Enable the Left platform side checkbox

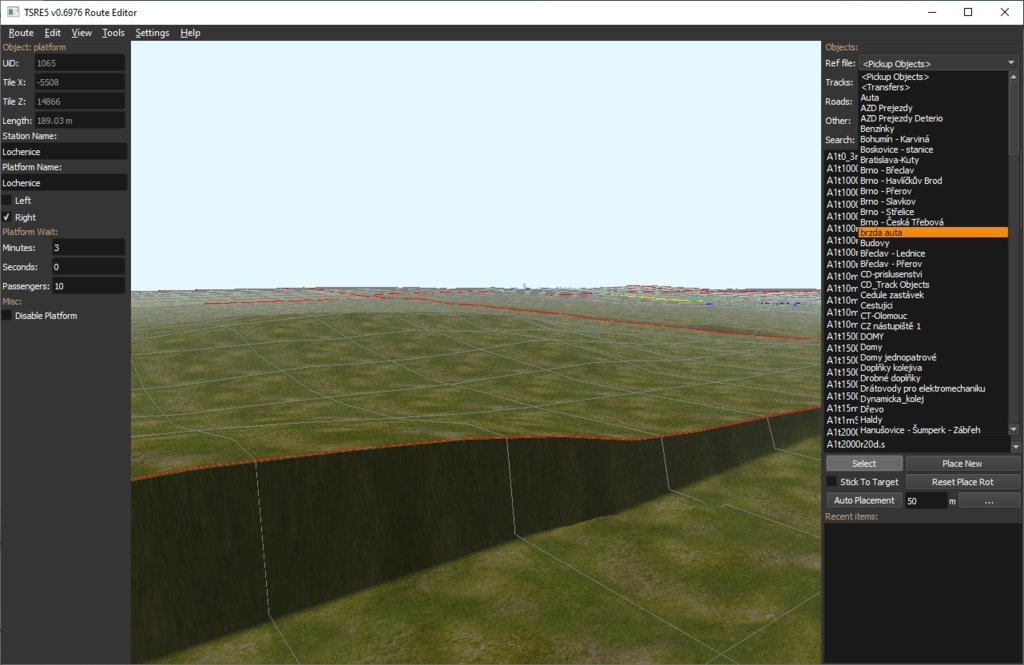click(x=8, y=200)
